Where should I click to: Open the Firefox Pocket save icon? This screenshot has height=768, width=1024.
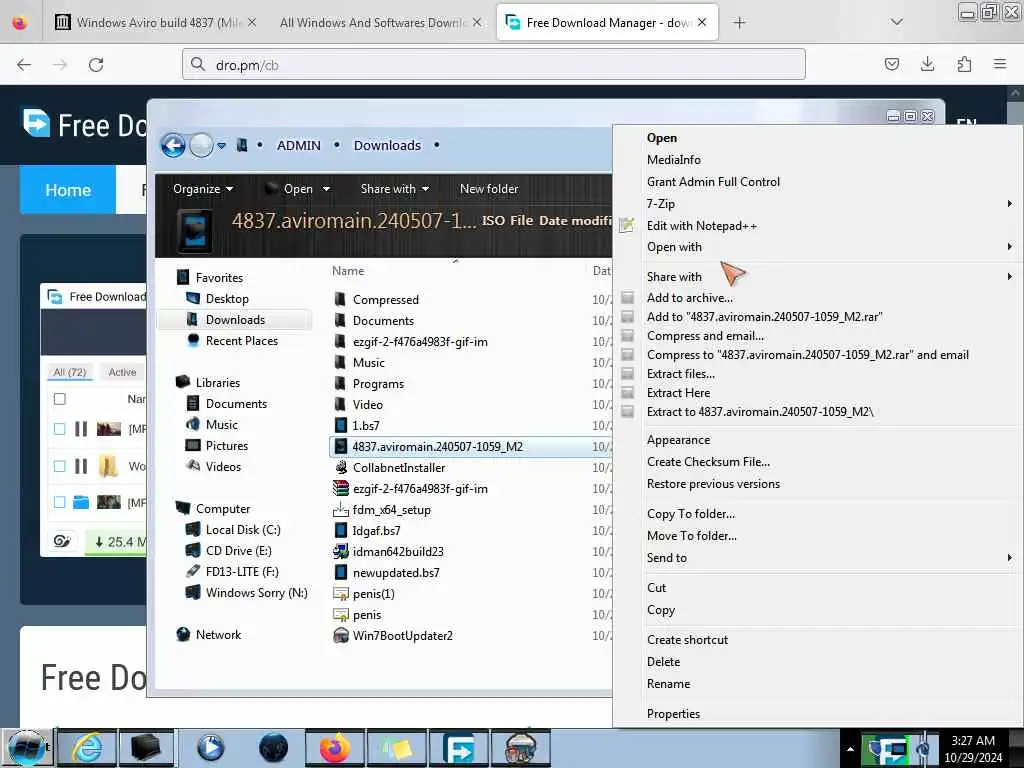(x=891, y=64)
